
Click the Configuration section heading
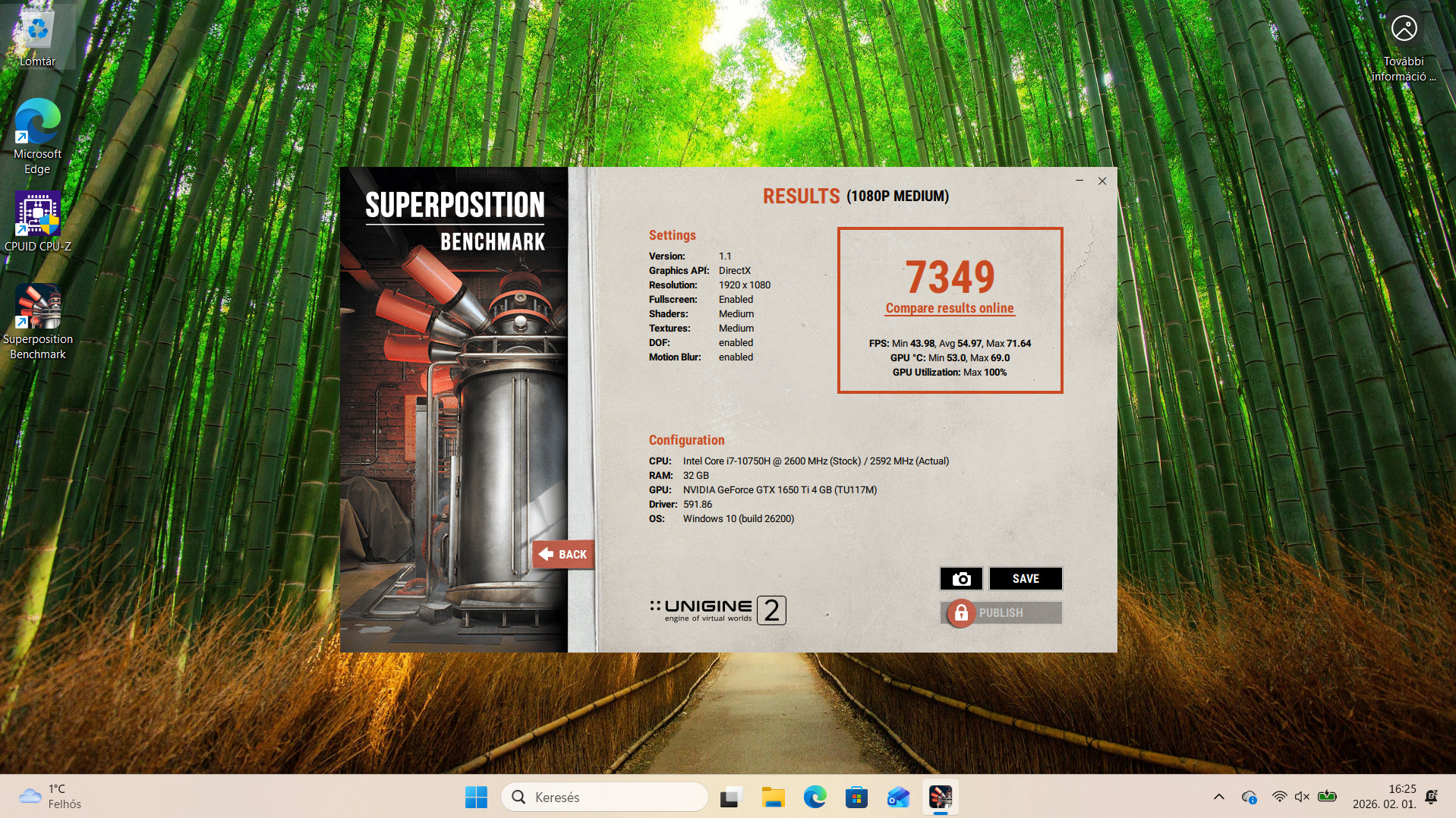[x=686, y=440]
